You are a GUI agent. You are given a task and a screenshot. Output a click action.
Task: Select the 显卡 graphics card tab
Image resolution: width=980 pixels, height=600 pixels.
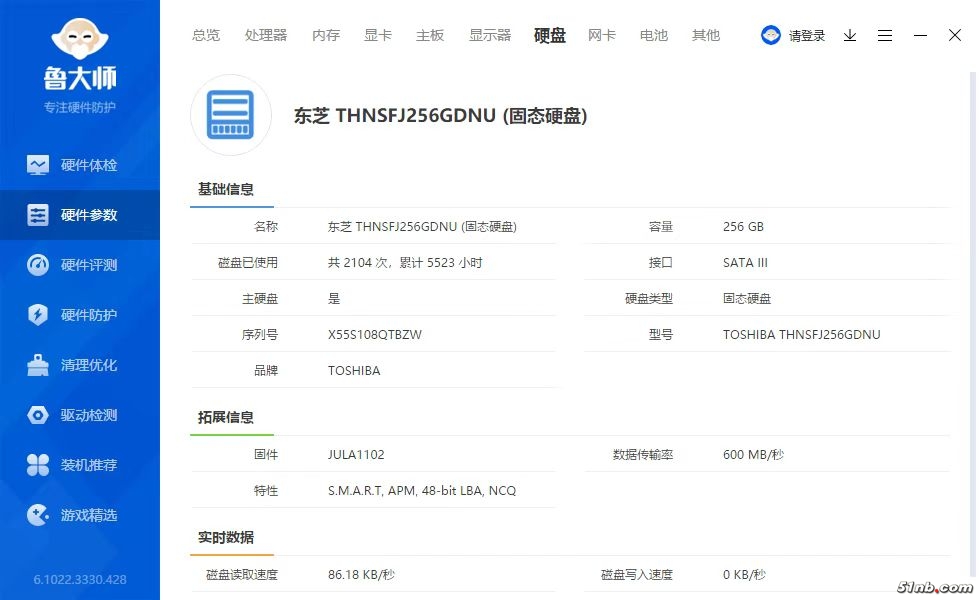pos(378,35)
